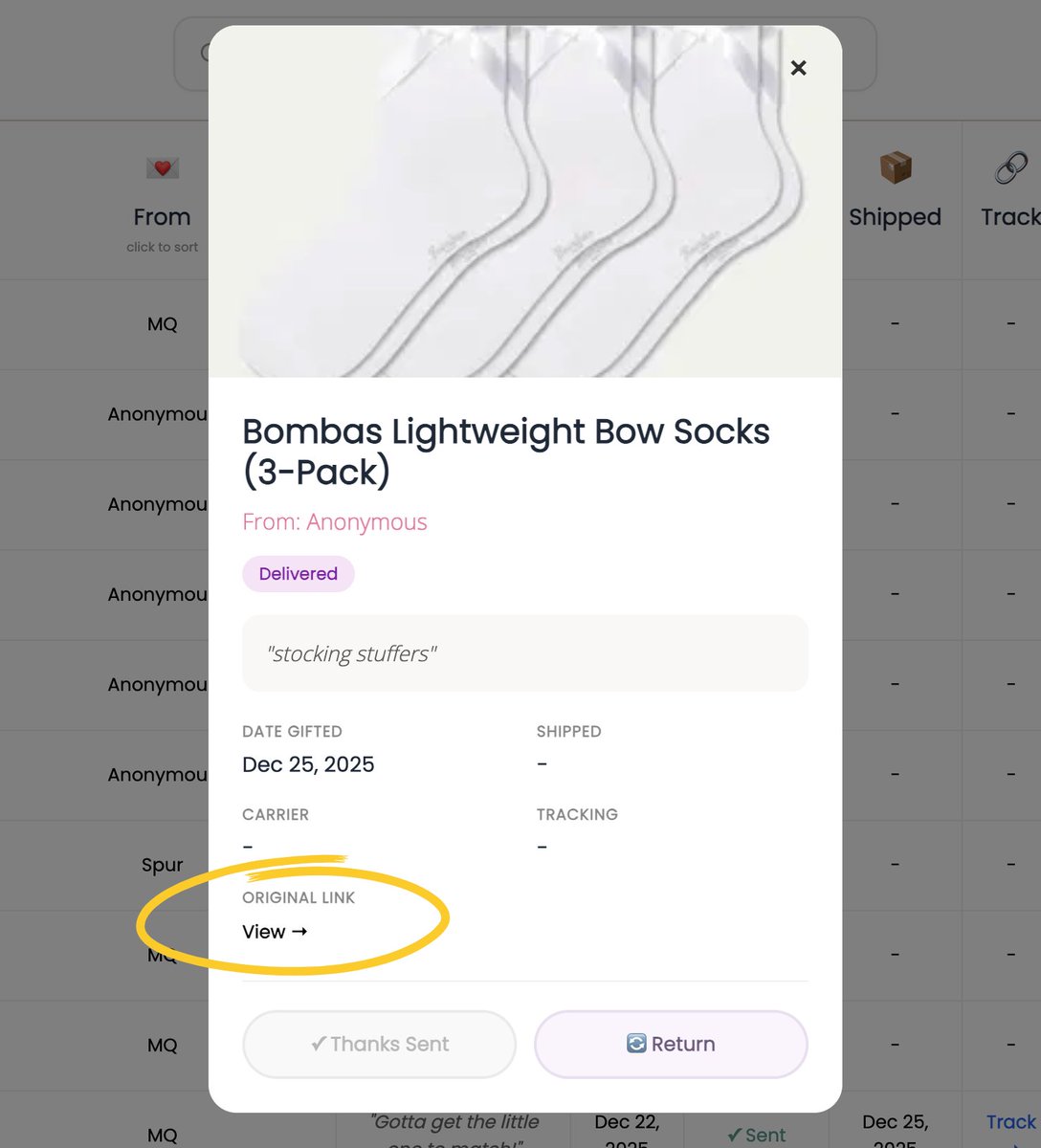
Task: Click the stocking stuffers note box
Action: [525, 653]
